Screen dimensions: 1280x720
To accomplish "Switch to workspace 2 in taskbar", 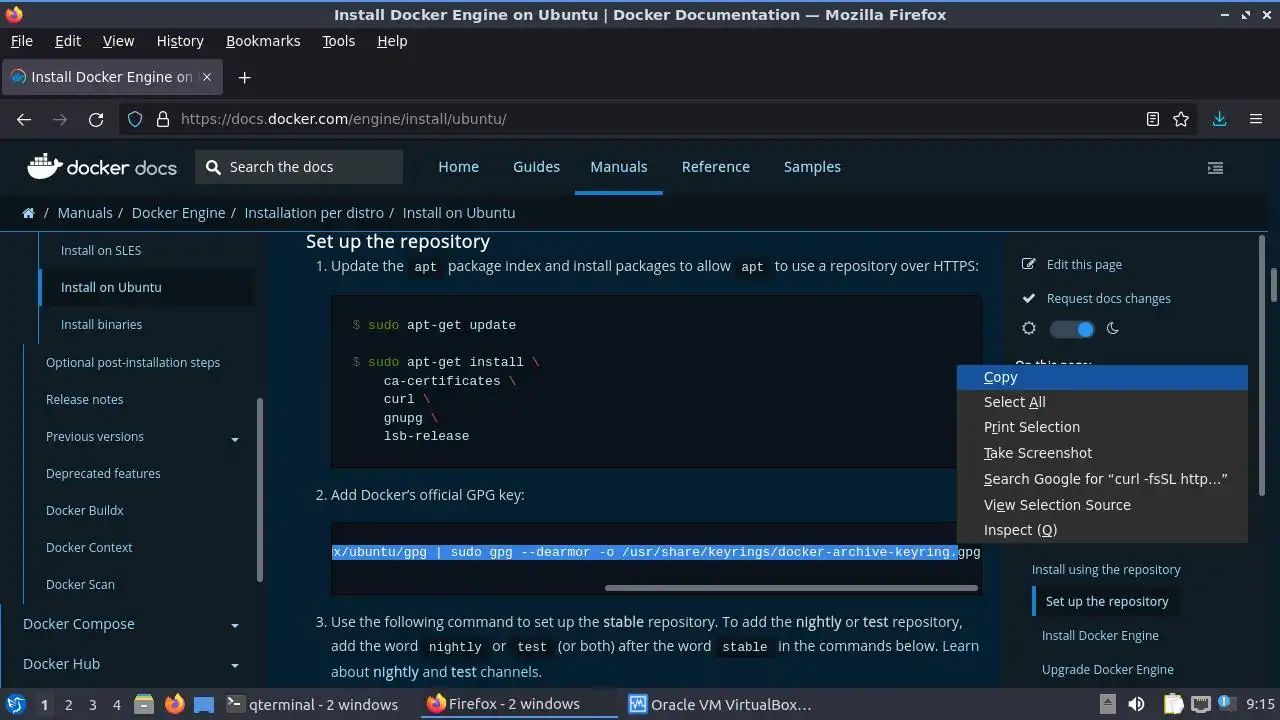I will (68, 705).
